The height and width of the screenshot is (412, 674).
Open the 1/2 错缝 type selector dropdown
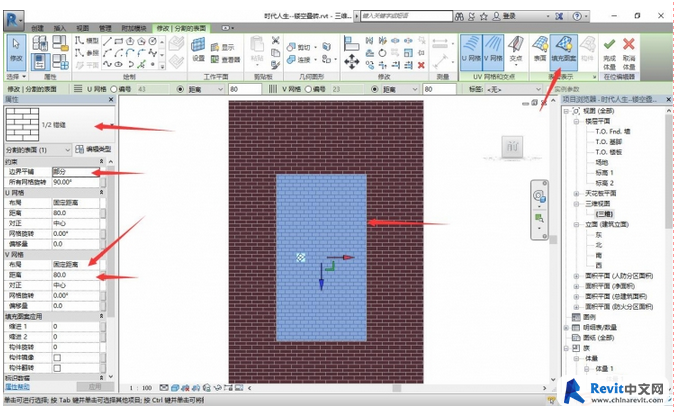click(x=111, y=125)
